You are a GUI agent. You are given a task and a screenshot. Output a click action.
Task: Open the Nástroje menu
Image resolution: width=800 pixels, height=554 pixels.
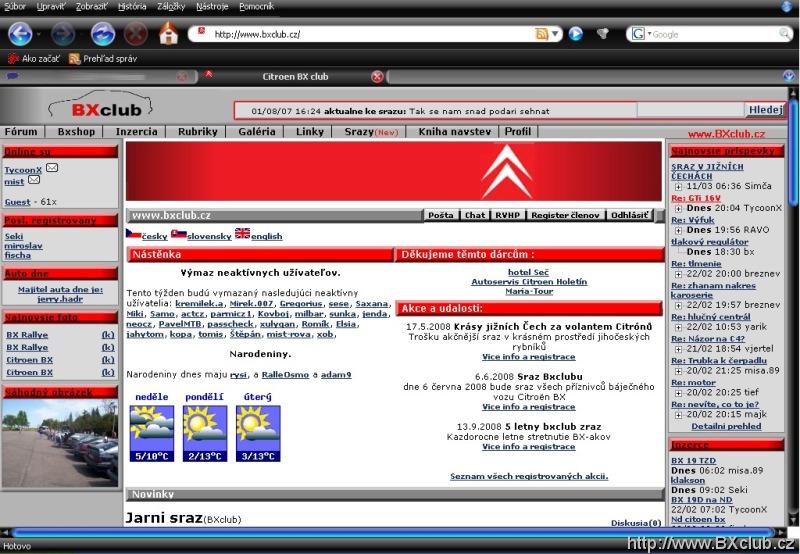click(x=212, y=7)
